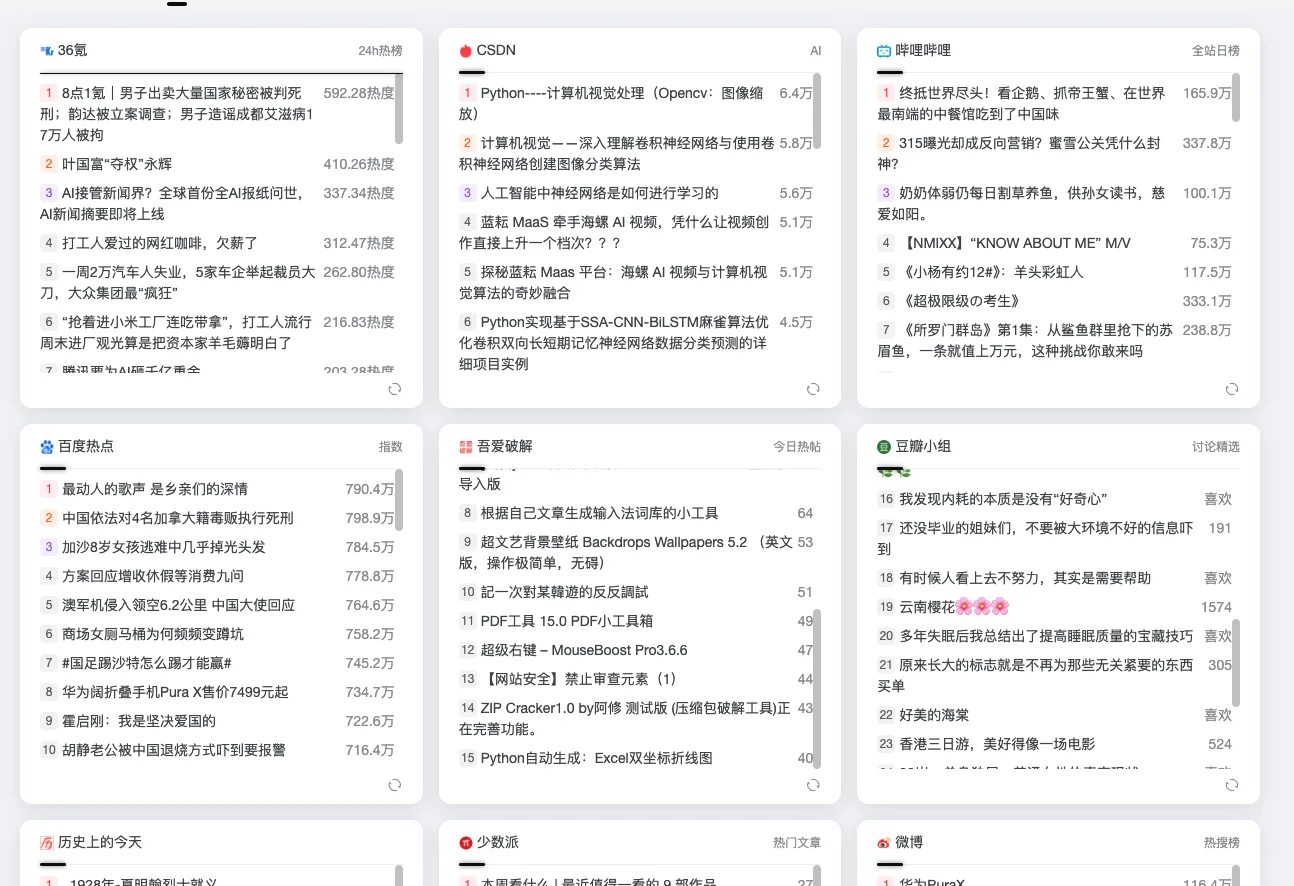This screenshot has height=886, width=1294.
Task: Open the 24h热榜 selector on 36氪 card
Action: [380, 50]
